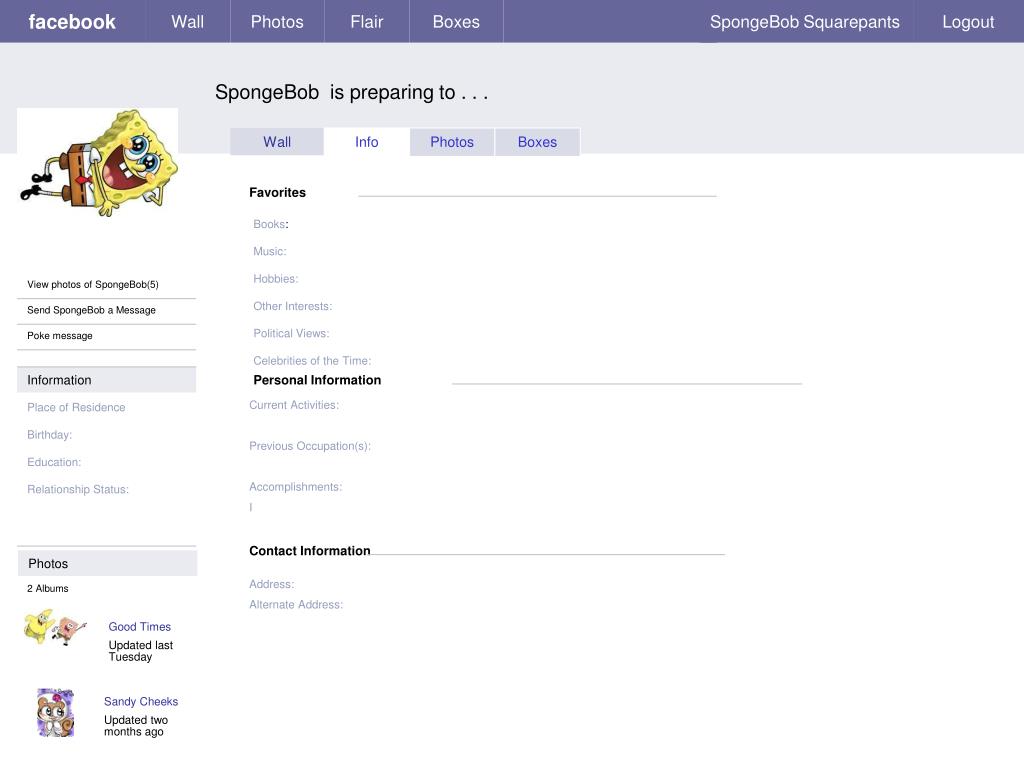Click the Sandy Cheeks album thumbnail
The image size is (1024, 768).
56,712
